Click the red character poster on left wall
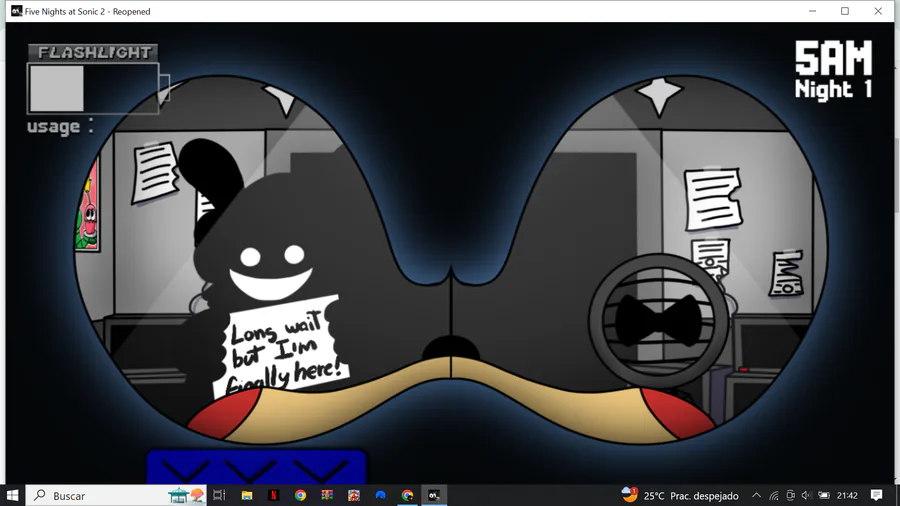Screen dimensions: 900x506 click(x=88, y=207)
